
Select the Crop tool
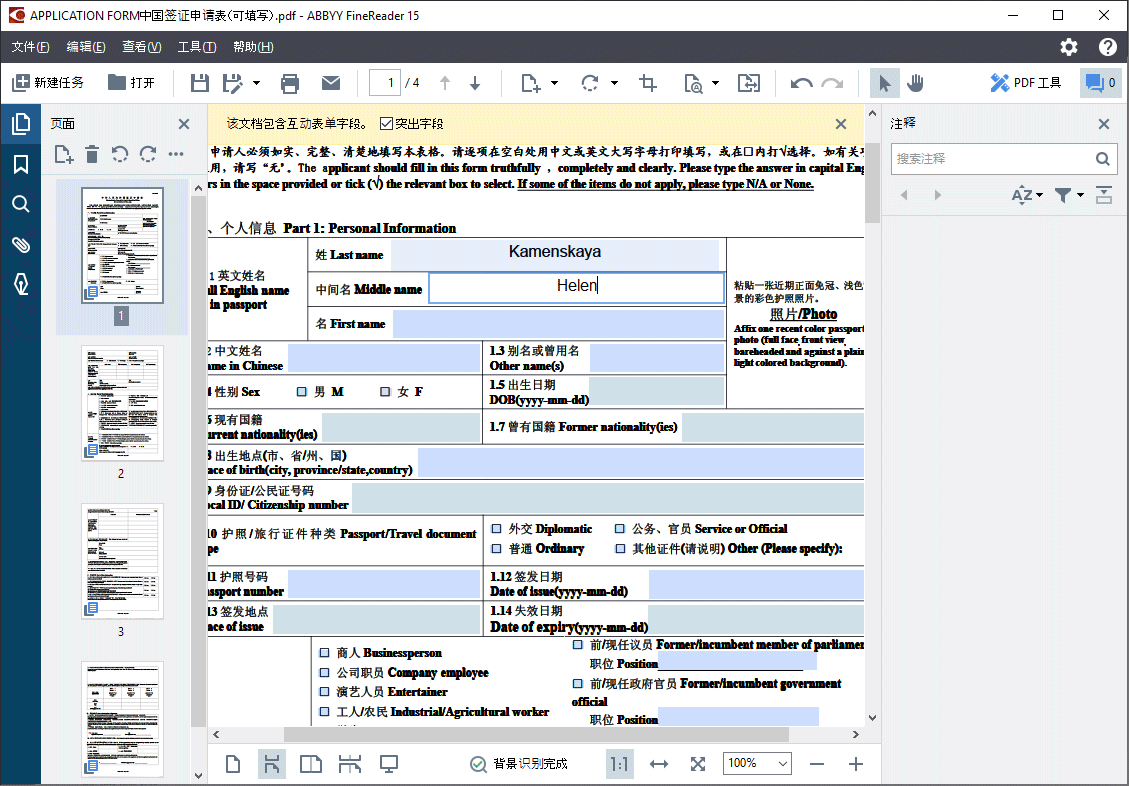[x=647, y=83]
